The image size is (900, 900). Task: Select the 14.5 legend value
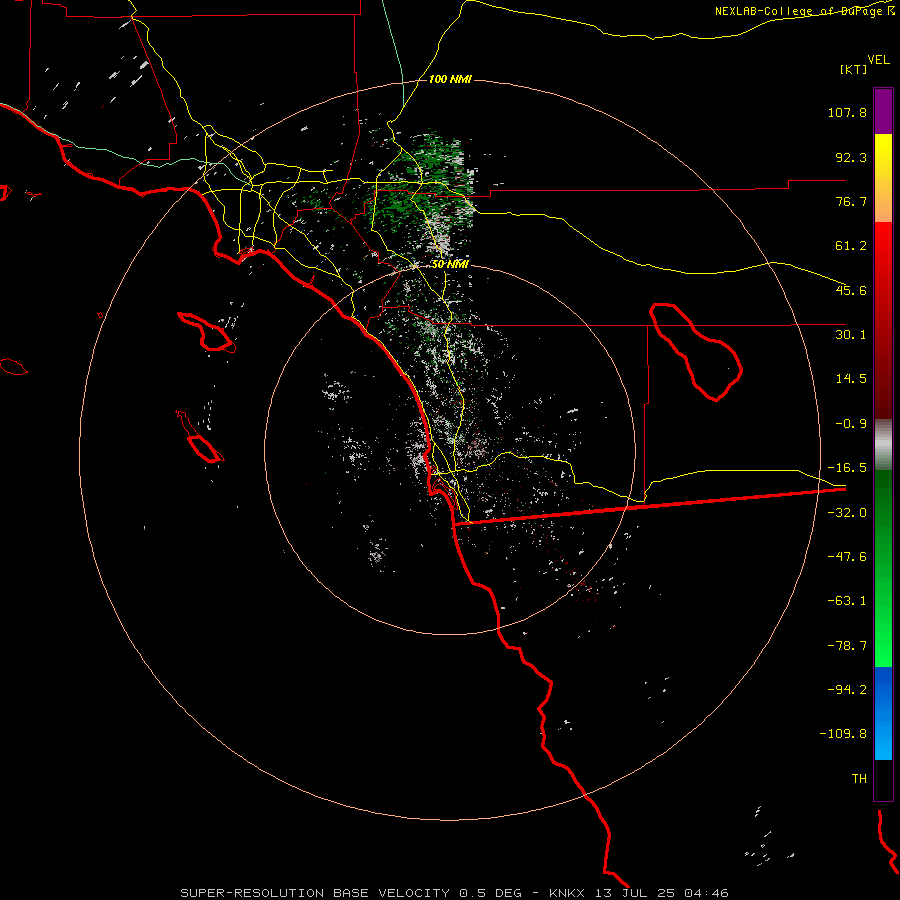(851, 379)
